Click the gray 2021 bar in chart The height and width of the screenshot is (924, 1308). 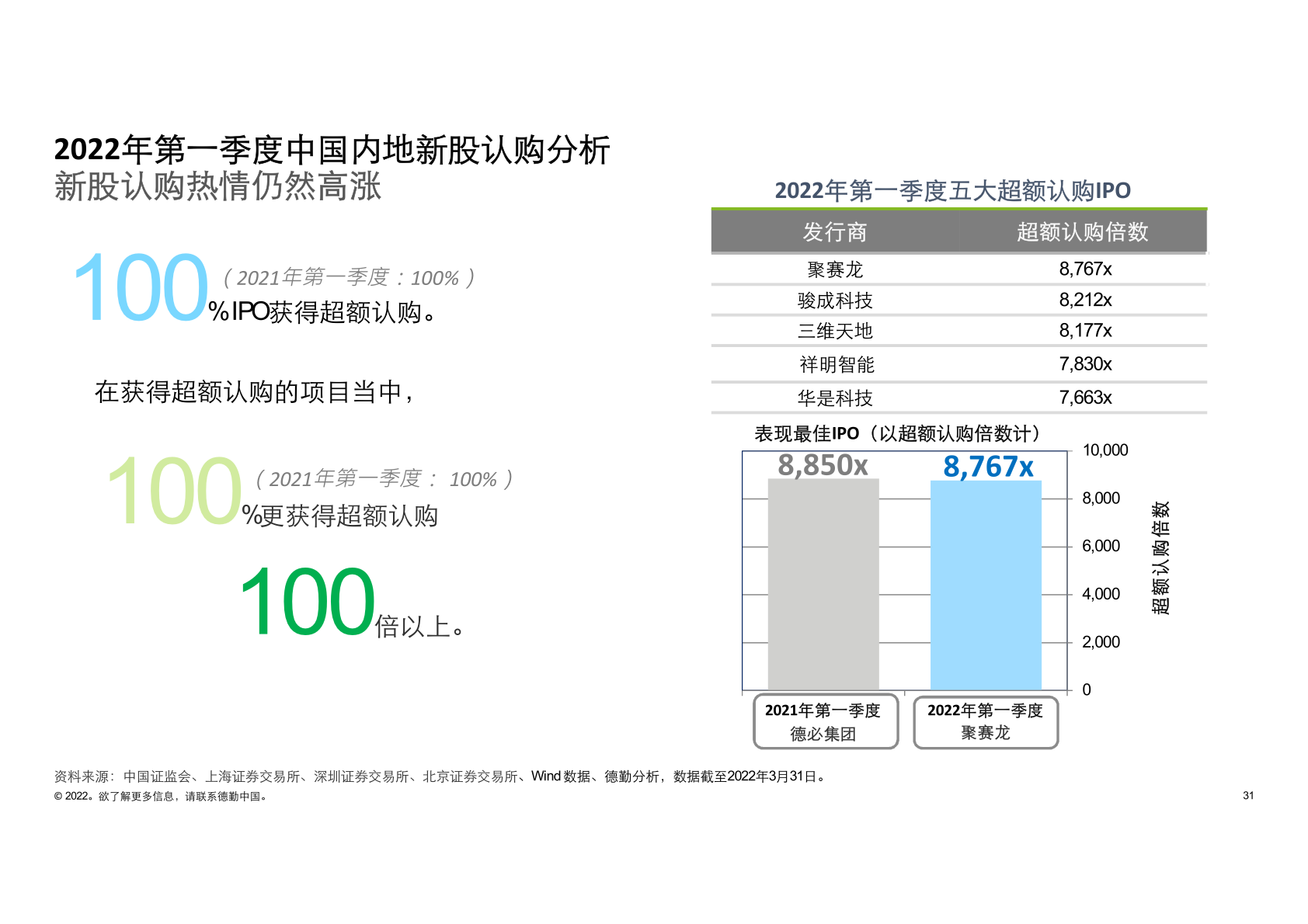pos(823,584)
